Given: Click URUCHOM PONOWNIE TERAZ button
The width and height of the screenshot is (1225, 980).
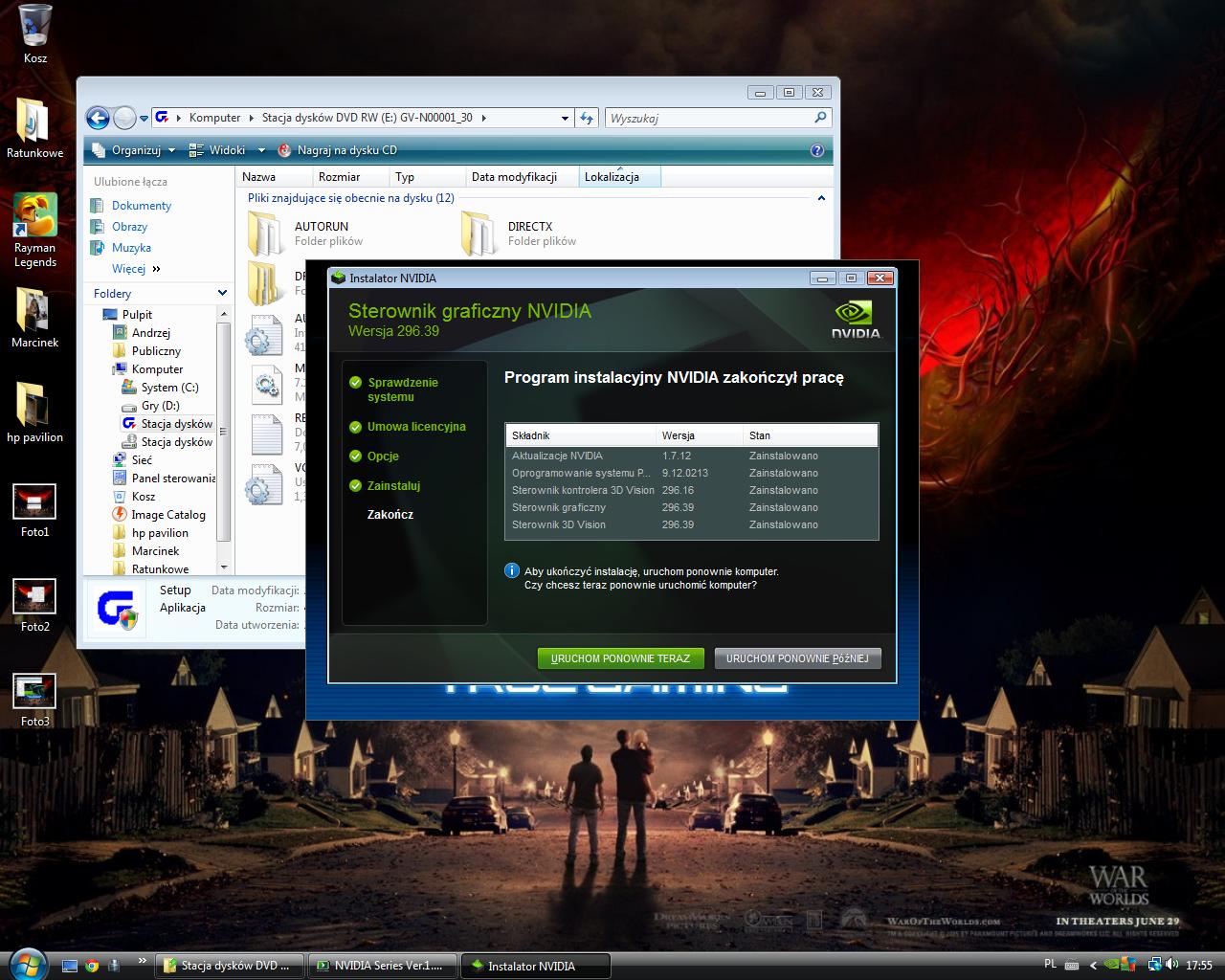Looking at the screenshot, I should point(620,658).
